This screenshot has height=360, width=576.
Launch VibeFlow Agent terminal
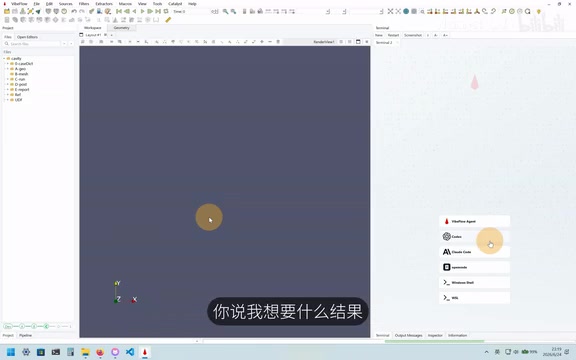[x=474, y=222]
